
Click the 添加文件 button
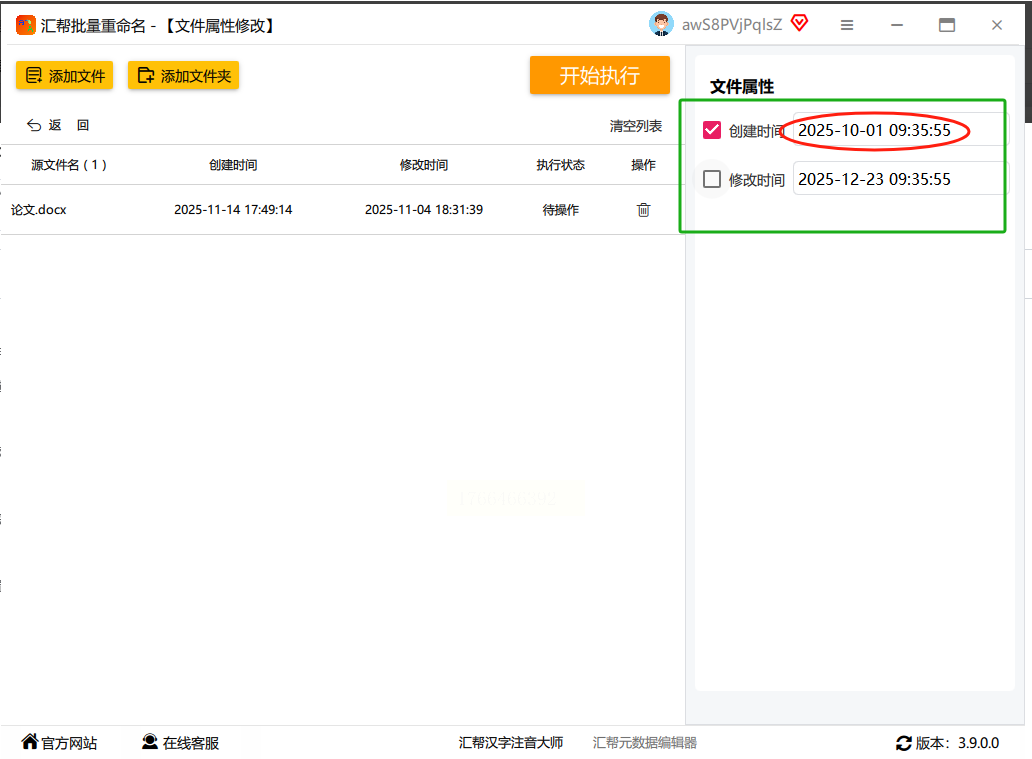[65, 76]
